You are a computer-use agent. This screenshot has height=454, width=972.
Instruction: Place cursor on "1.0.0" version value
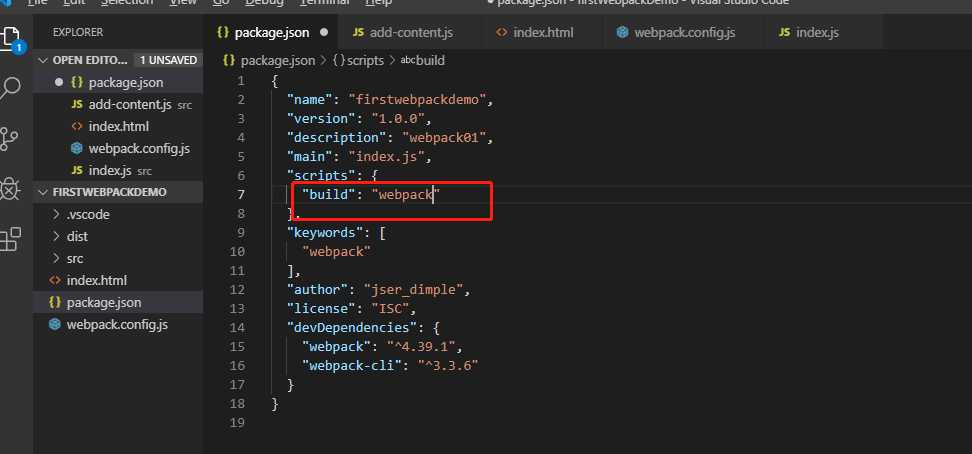pos(401,118)
